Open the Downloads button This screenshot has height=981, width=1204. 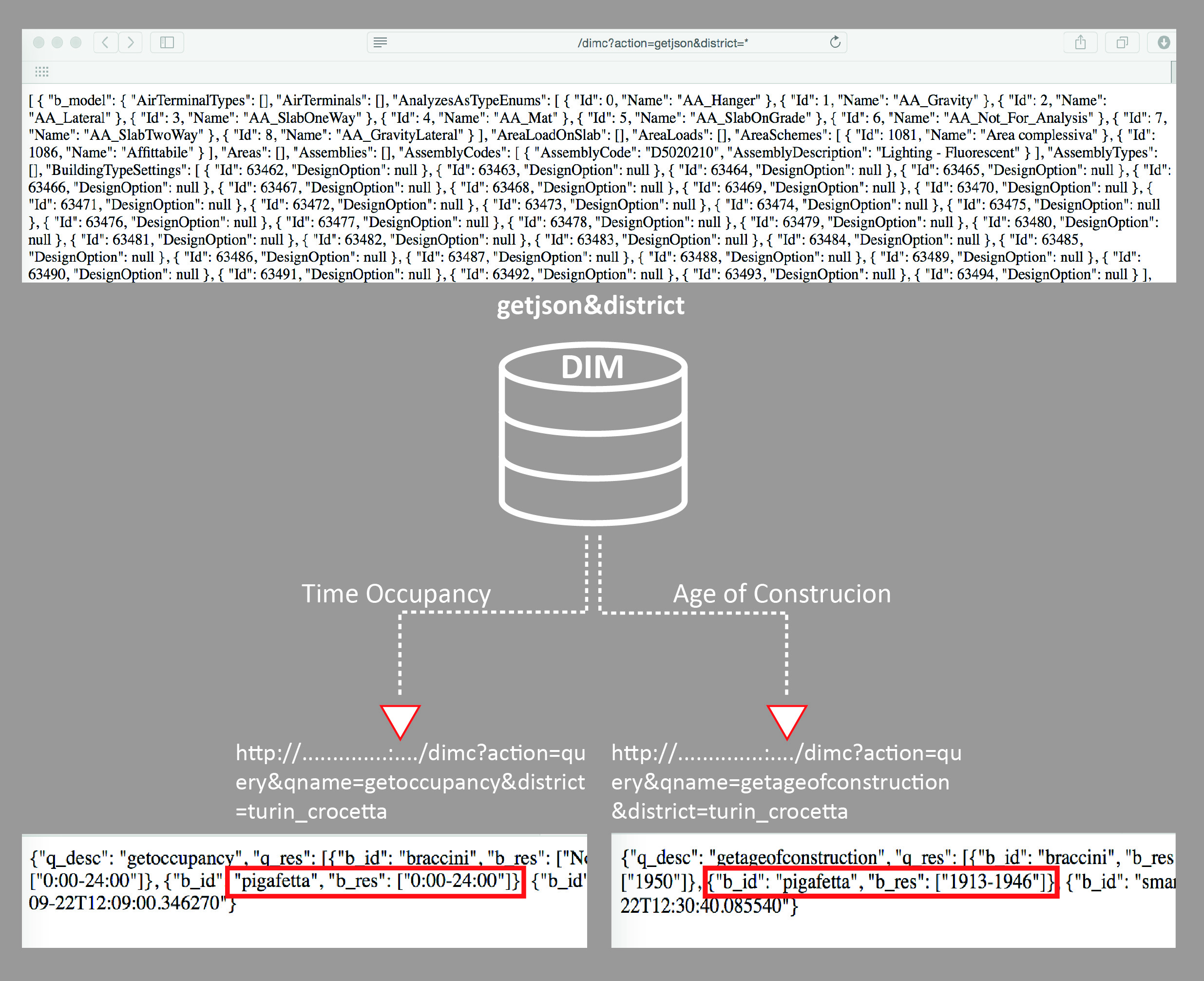[x=1164, y=42]
